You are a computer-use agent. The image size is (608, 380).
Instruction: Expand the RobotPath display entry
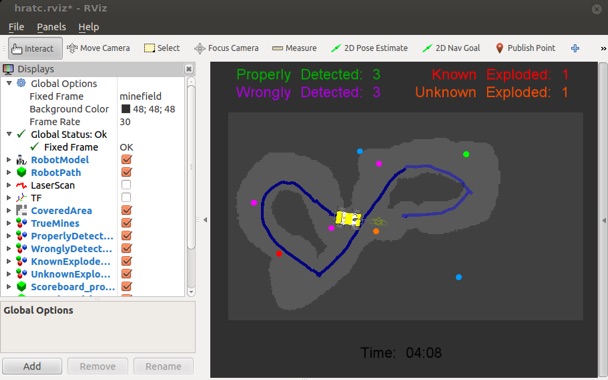9,172
